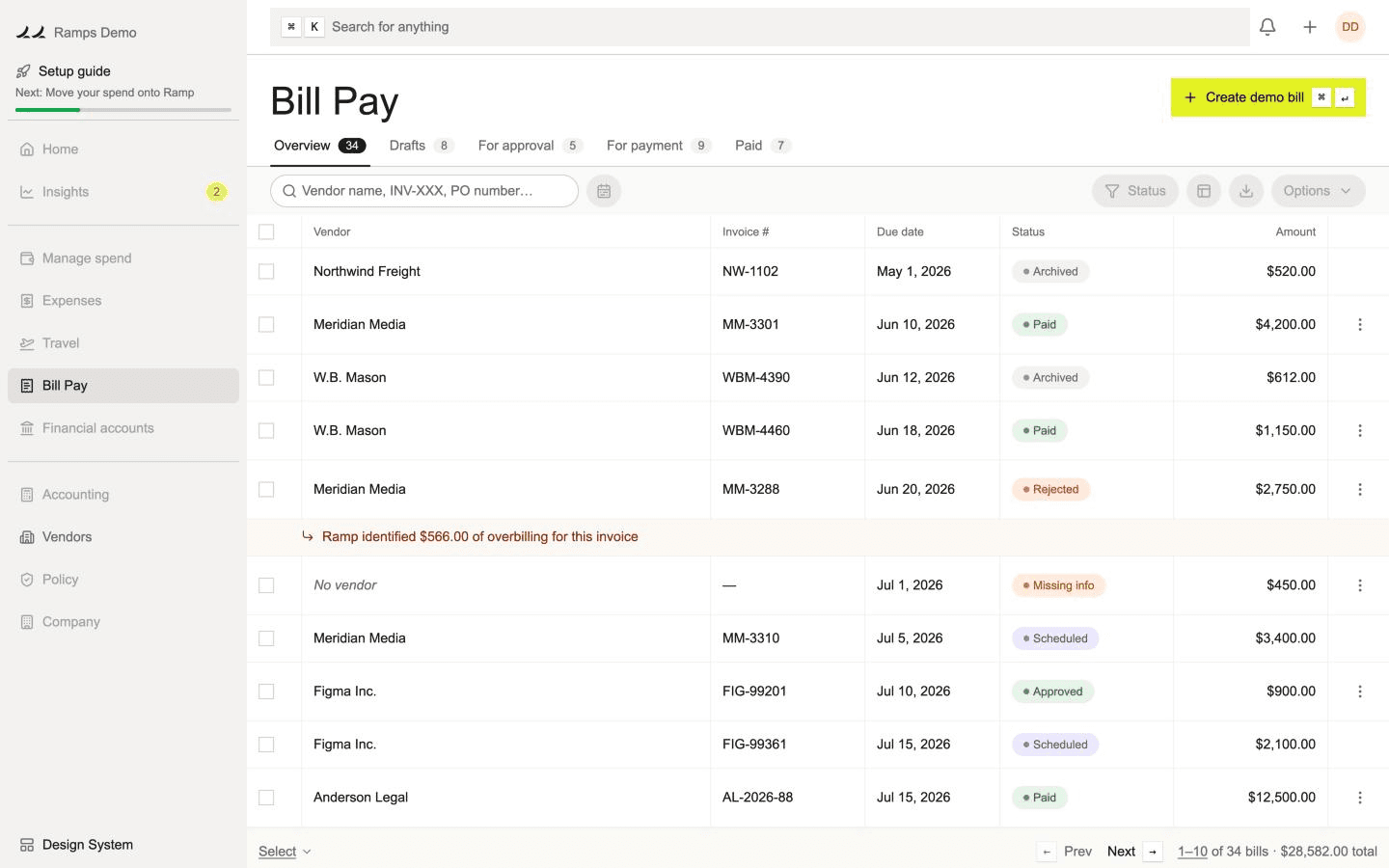Image resolution: width=1389 pixels, height=868 pixels.
Task: Open Expenses in the sidebar
Action: pyautogui.click(x=123, y=301)
